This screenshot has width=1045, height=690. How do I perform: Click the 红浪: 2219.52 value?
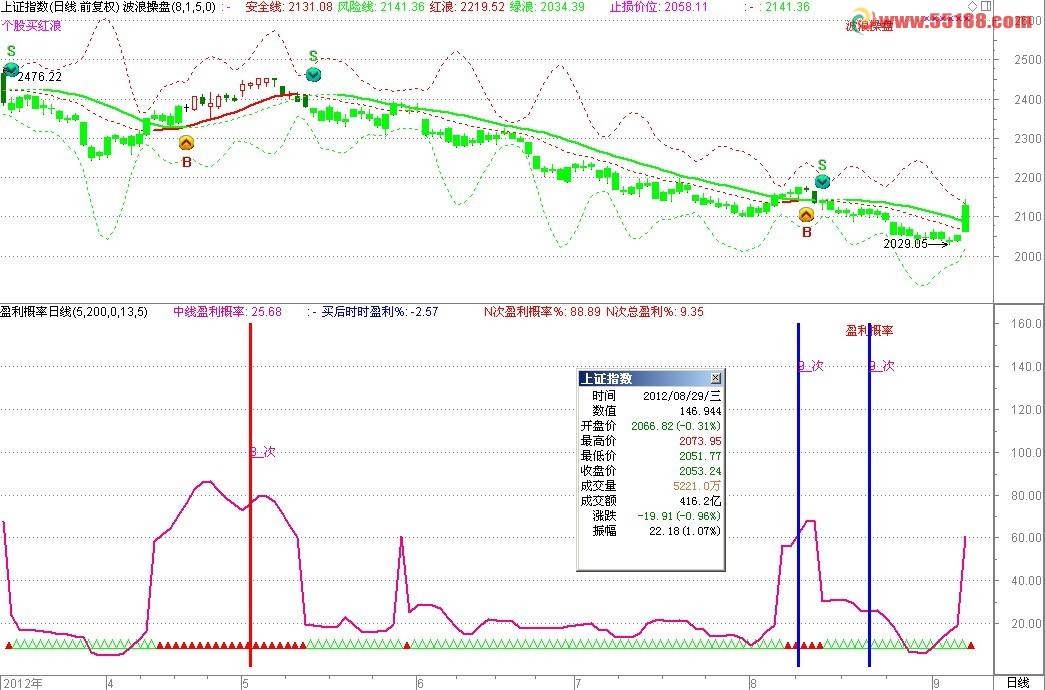467,7
